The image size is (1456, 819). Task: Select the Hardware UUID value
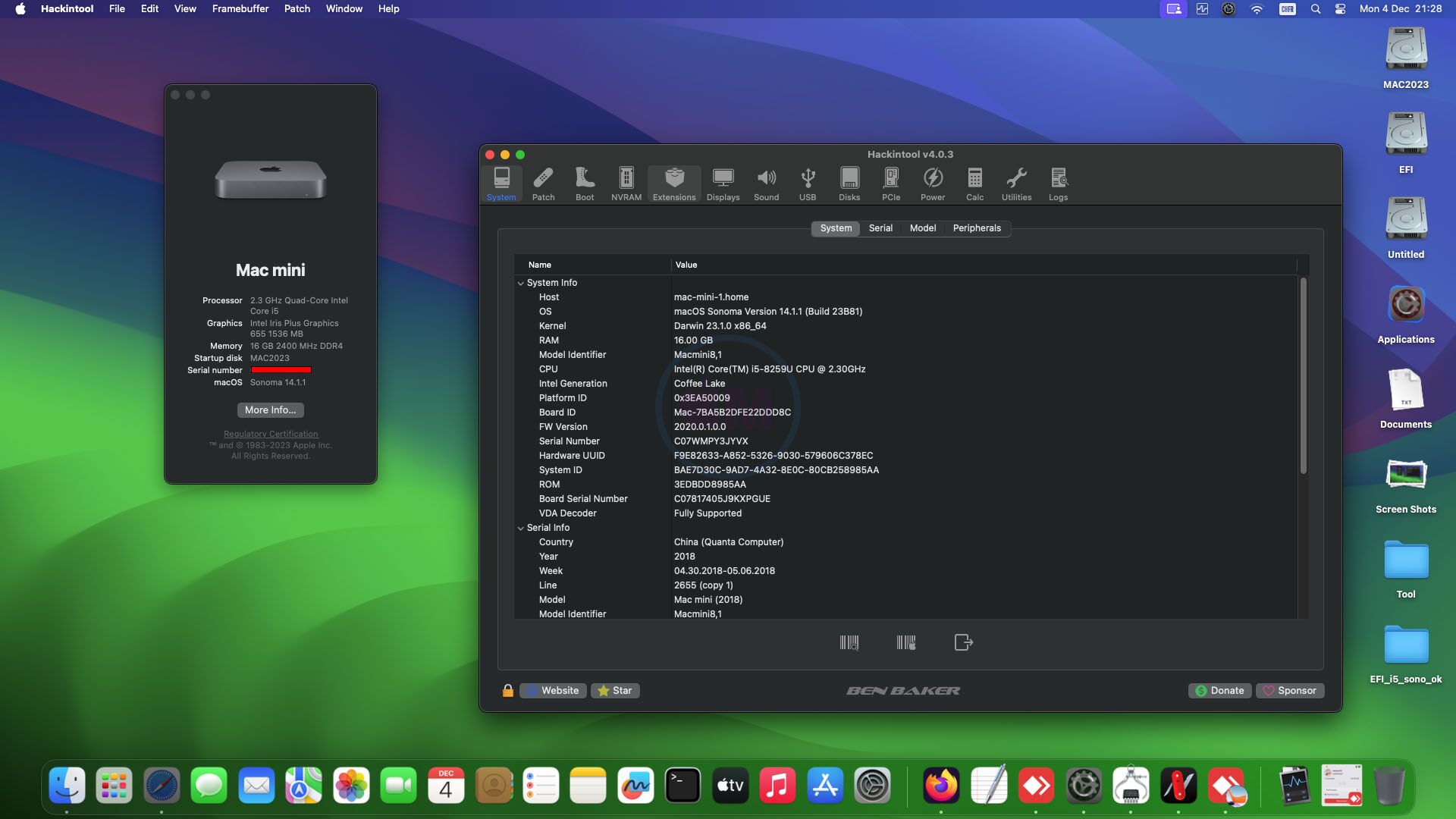(773, 456)
